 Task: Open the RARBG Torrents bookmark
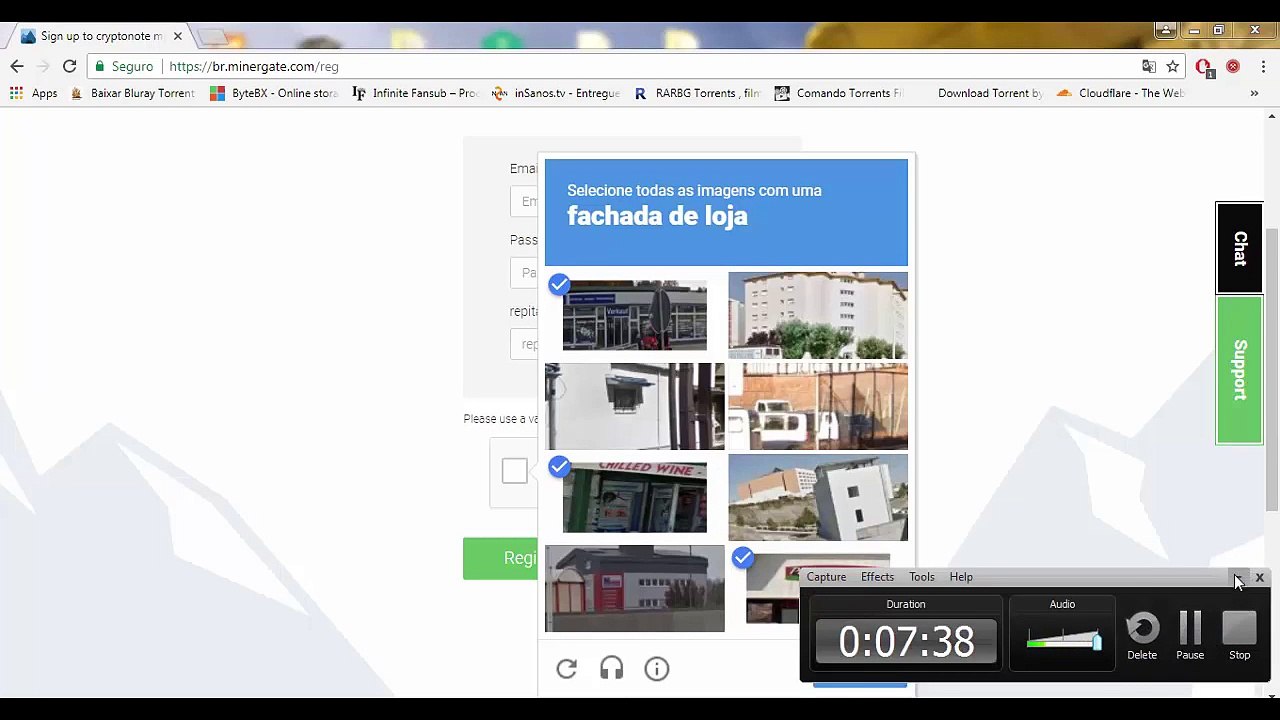(697, 93)
